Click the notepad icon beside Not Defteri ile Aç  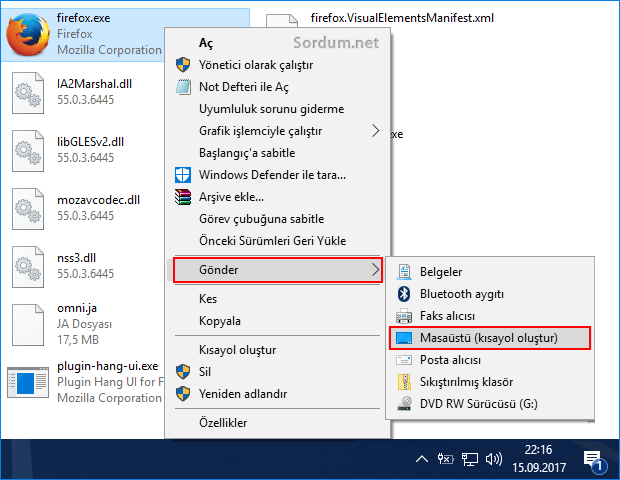pos(183,87)
